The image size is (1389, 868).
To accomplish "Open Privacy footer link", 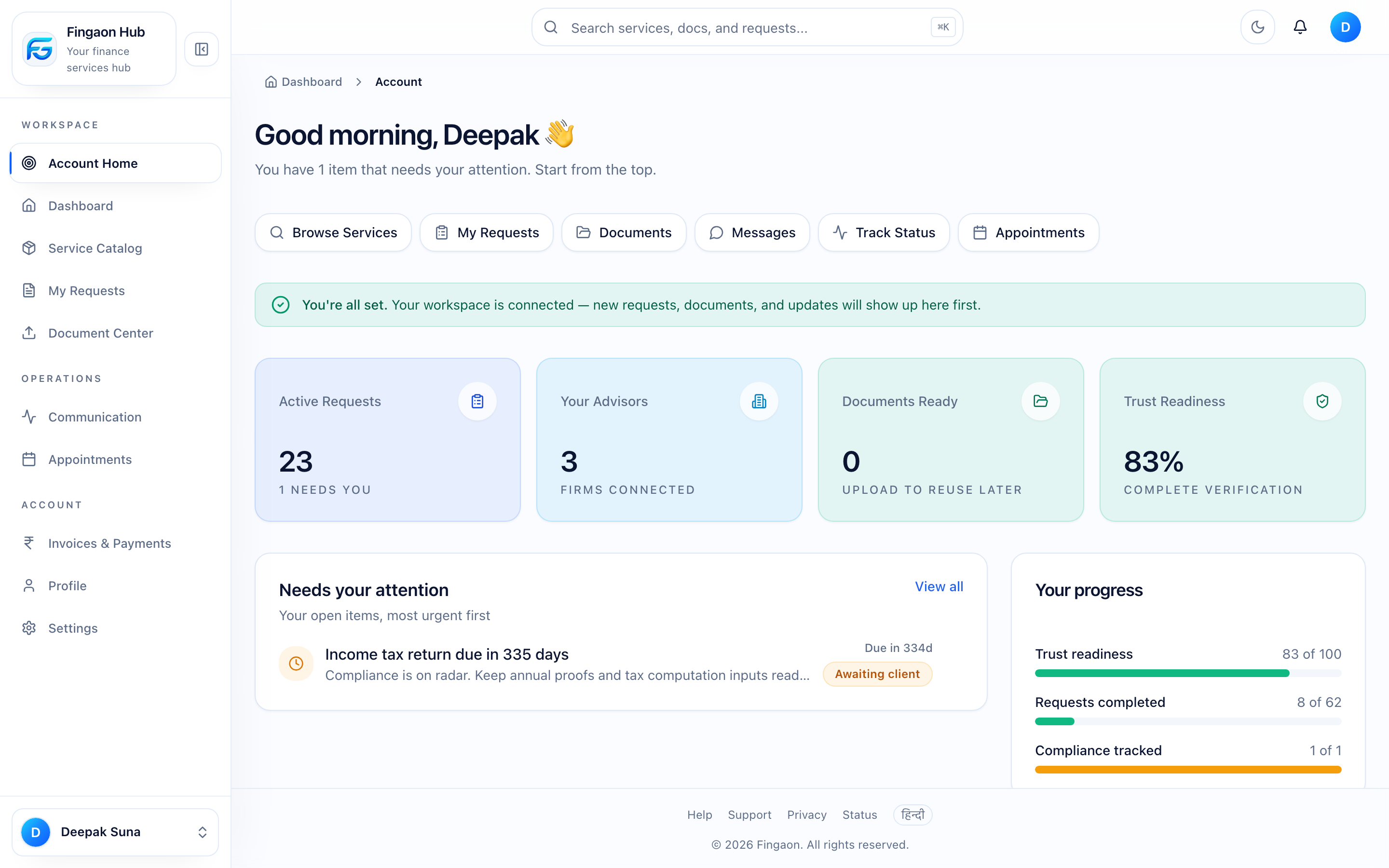I will [x=806, y=814].
